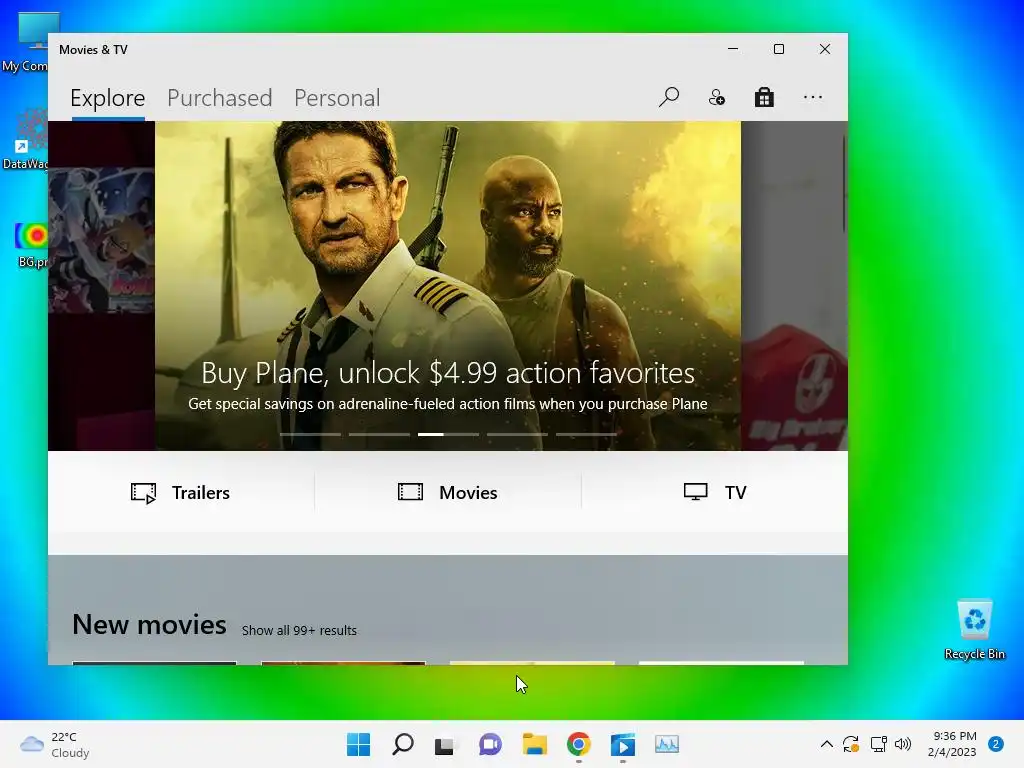Show the previous banner on the left
The width and height of the screenshot is (1024, 768).
[101, 285]
